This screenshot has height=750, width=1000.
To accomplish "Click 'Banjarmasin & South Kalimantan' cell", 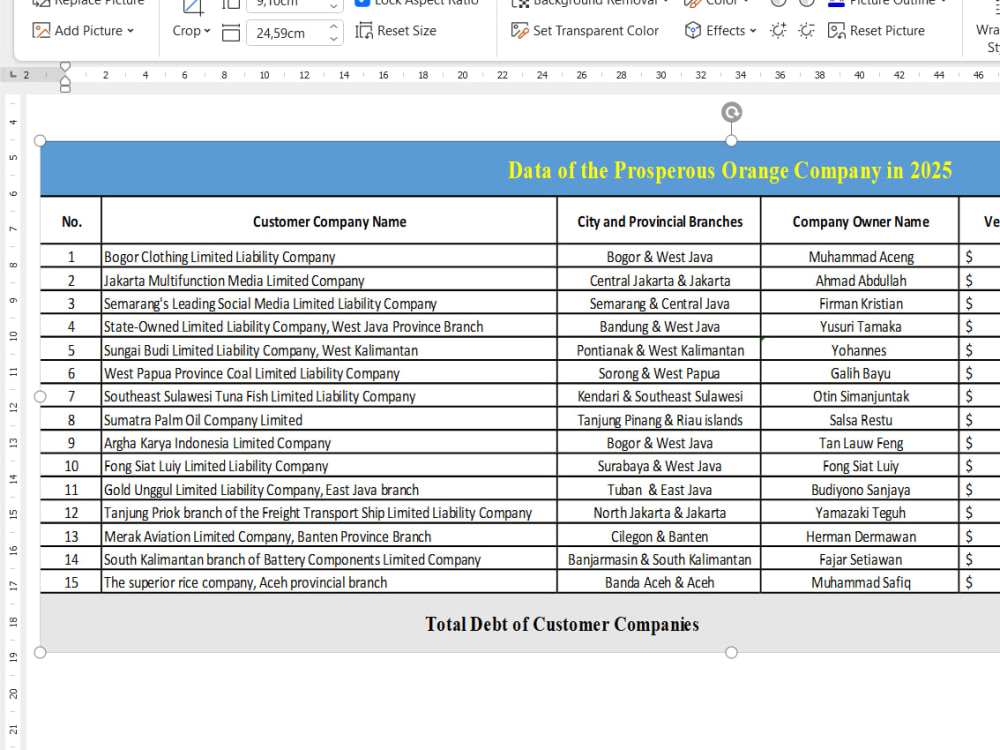I will click(x=659, y=559).
